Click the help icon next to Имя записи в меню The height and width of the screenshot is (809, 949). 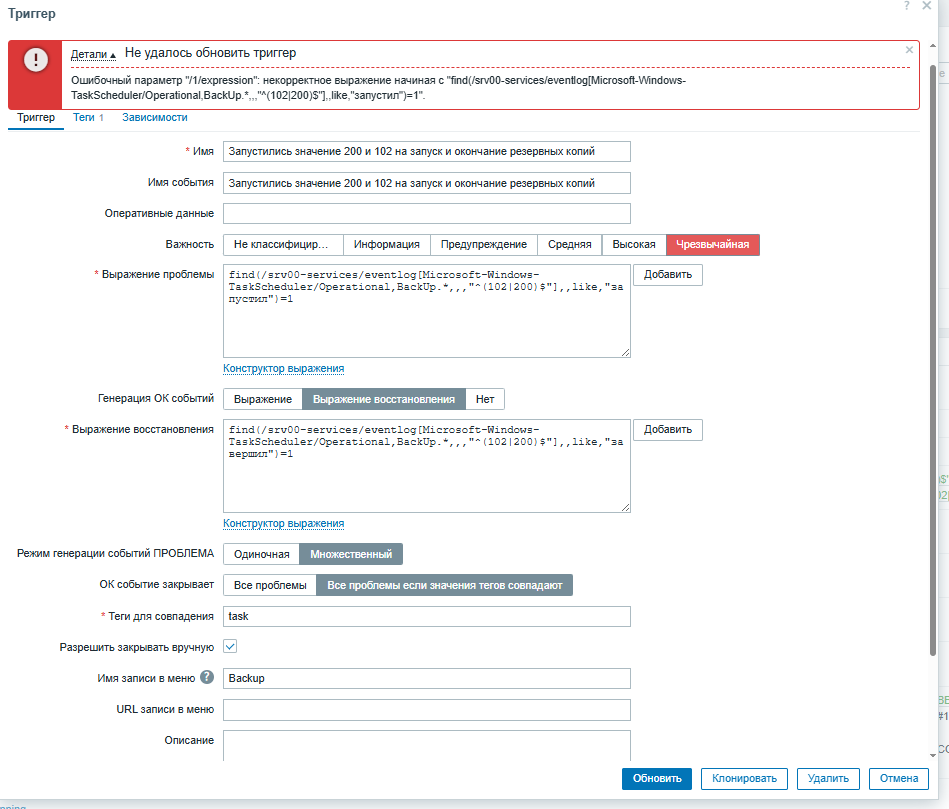(207, 677)
